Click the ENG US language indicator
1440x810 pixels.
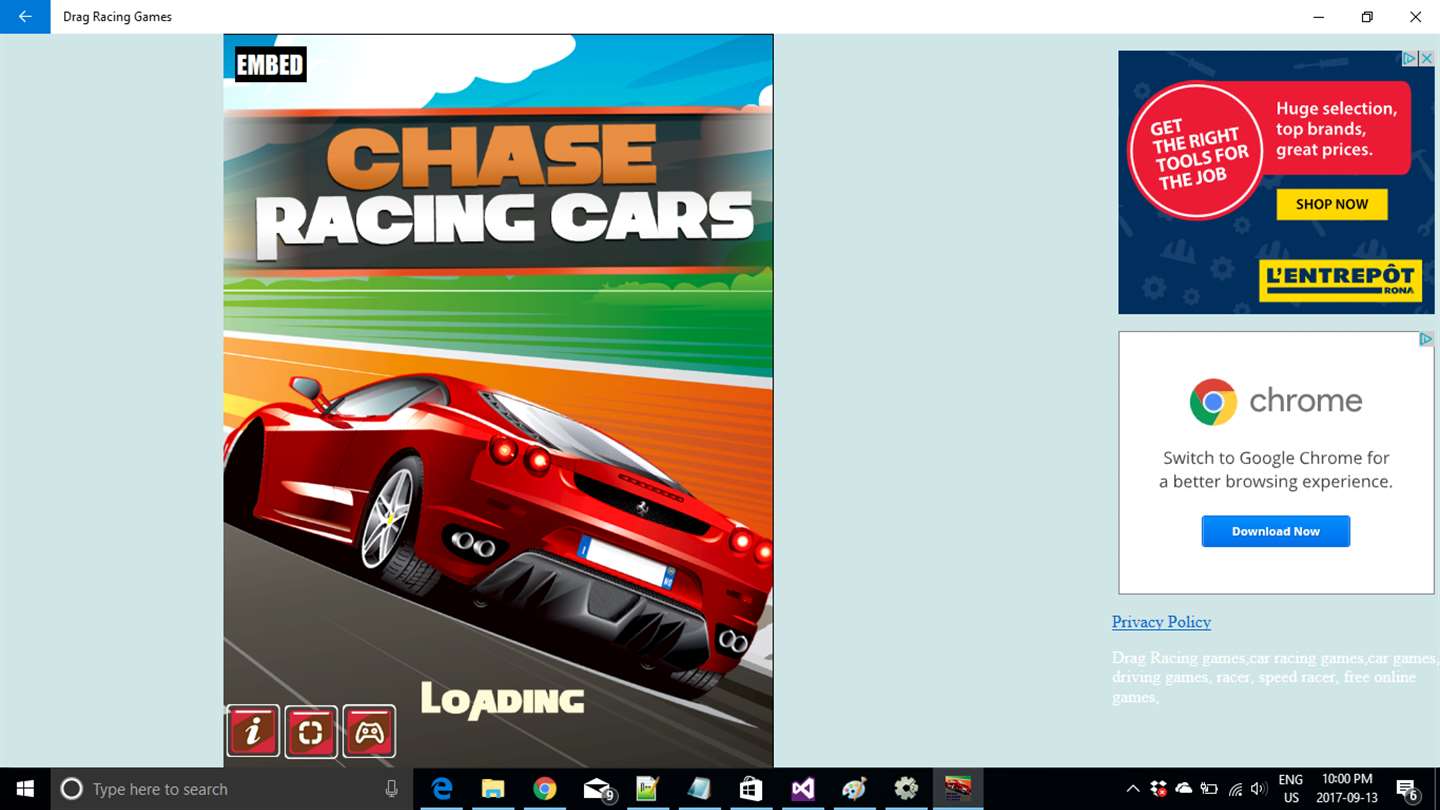[1291, 789]
